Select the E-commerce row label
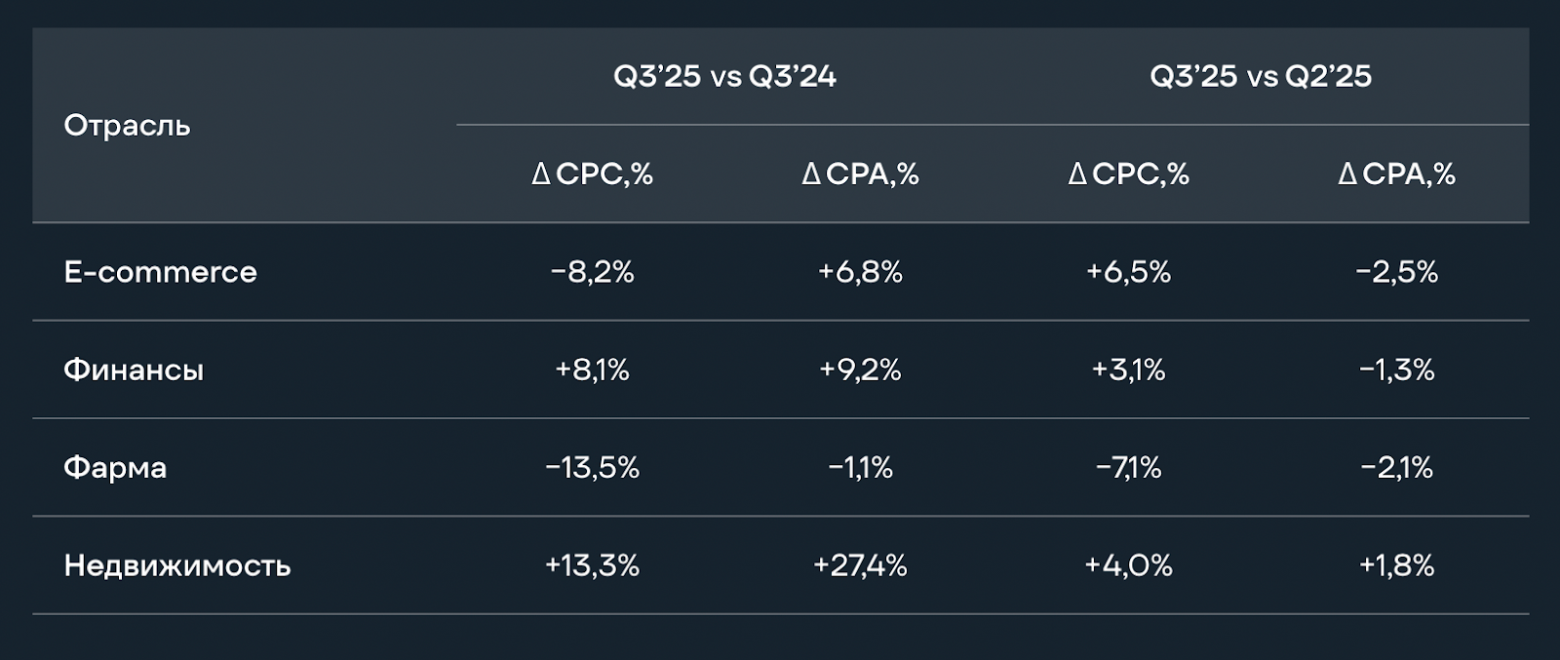This screenshot has height=660, width=1560. click(160, 272)
